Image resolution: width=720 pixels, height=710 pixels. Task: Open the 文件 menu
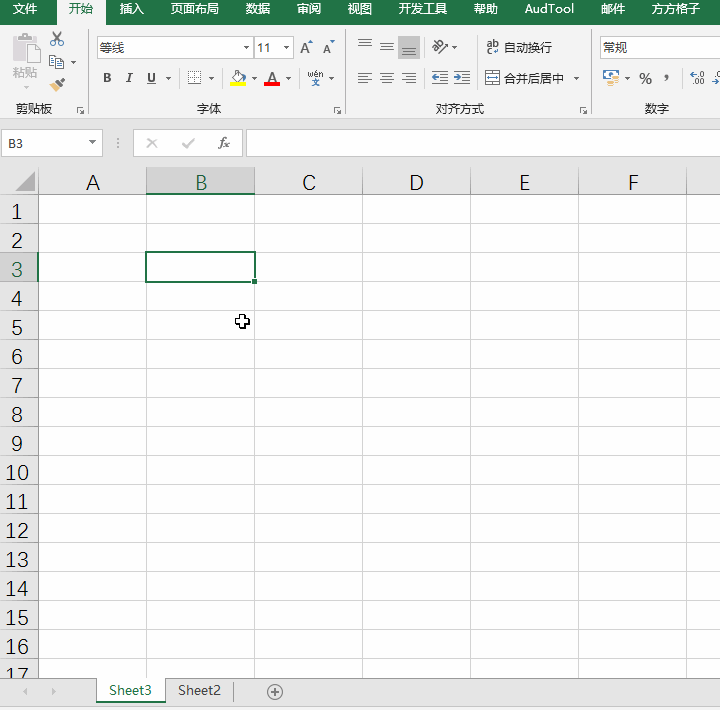[x=25, y=9]
